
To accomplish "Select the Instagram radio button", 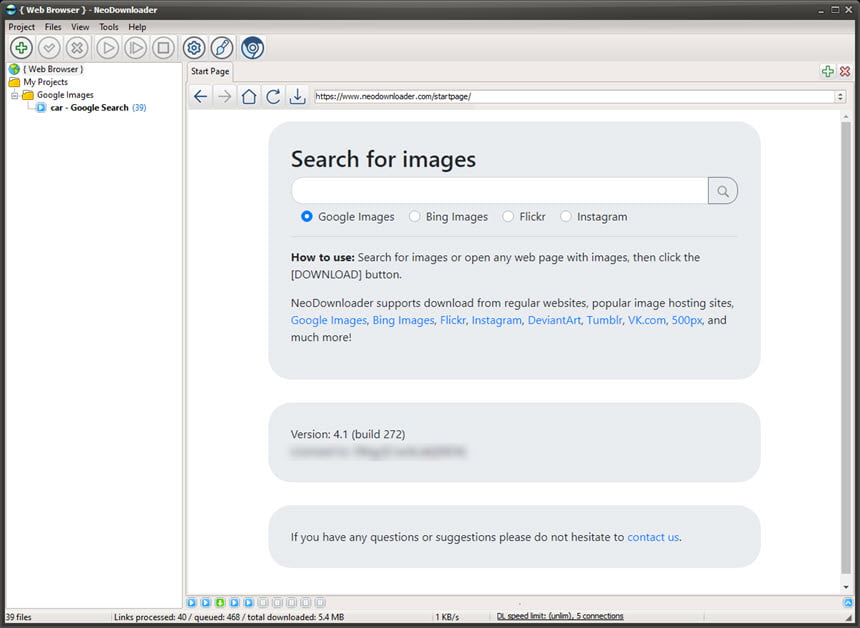I will 565,217.
